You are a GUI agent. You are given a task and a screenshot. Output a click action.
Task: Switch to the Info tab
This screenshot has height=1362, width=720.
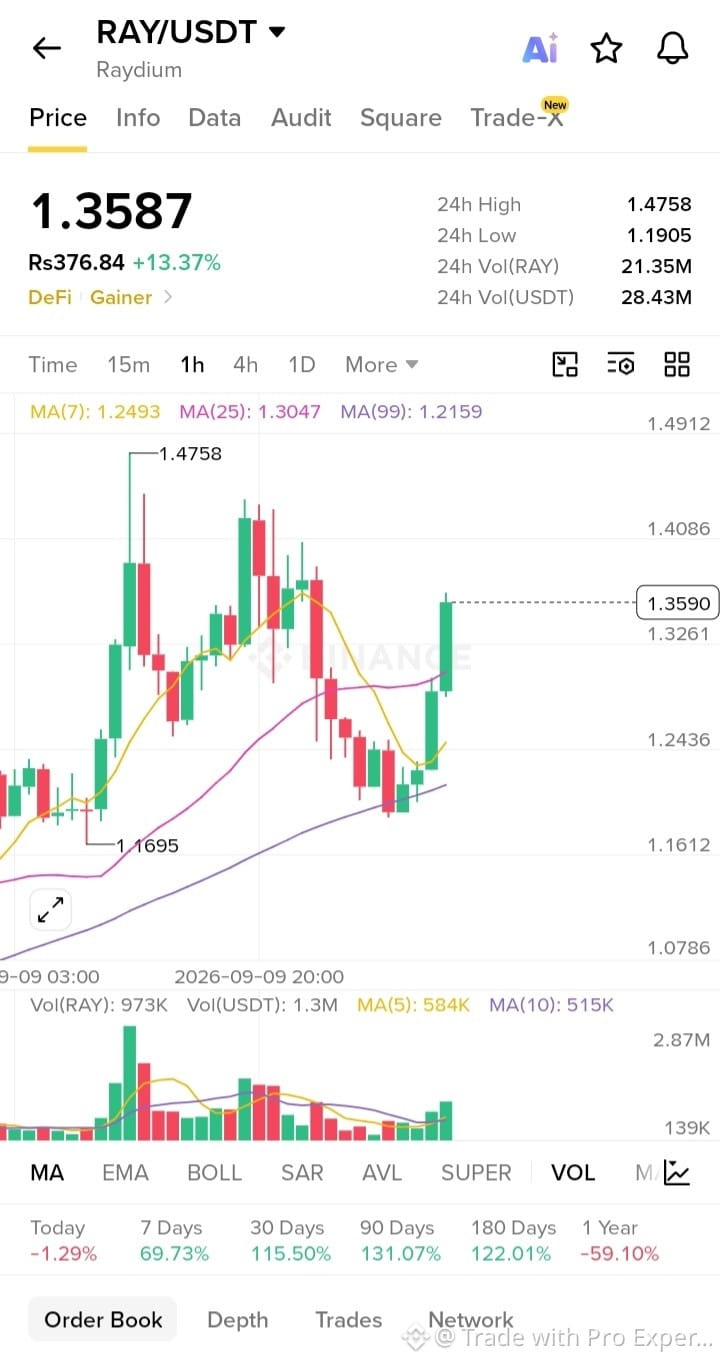point(138,118)
